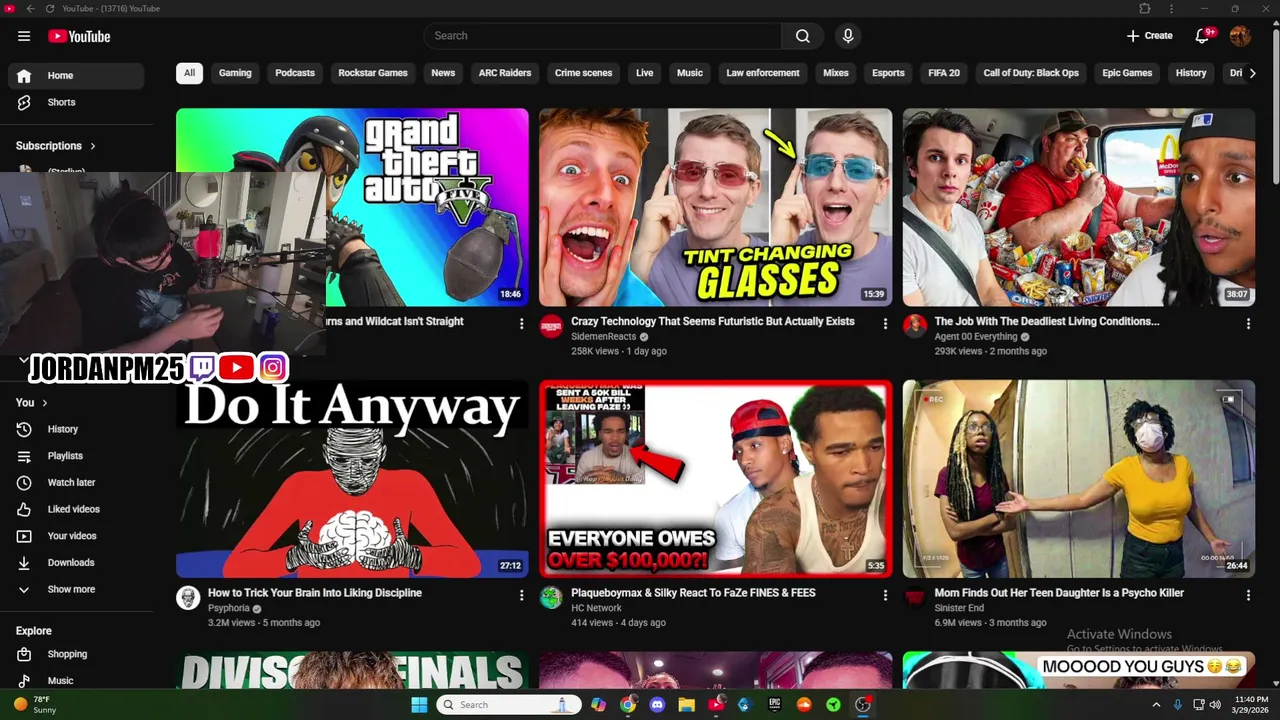1280x720 pixels.
Task: Start voice search with the microphone
Action: [848, 36]
